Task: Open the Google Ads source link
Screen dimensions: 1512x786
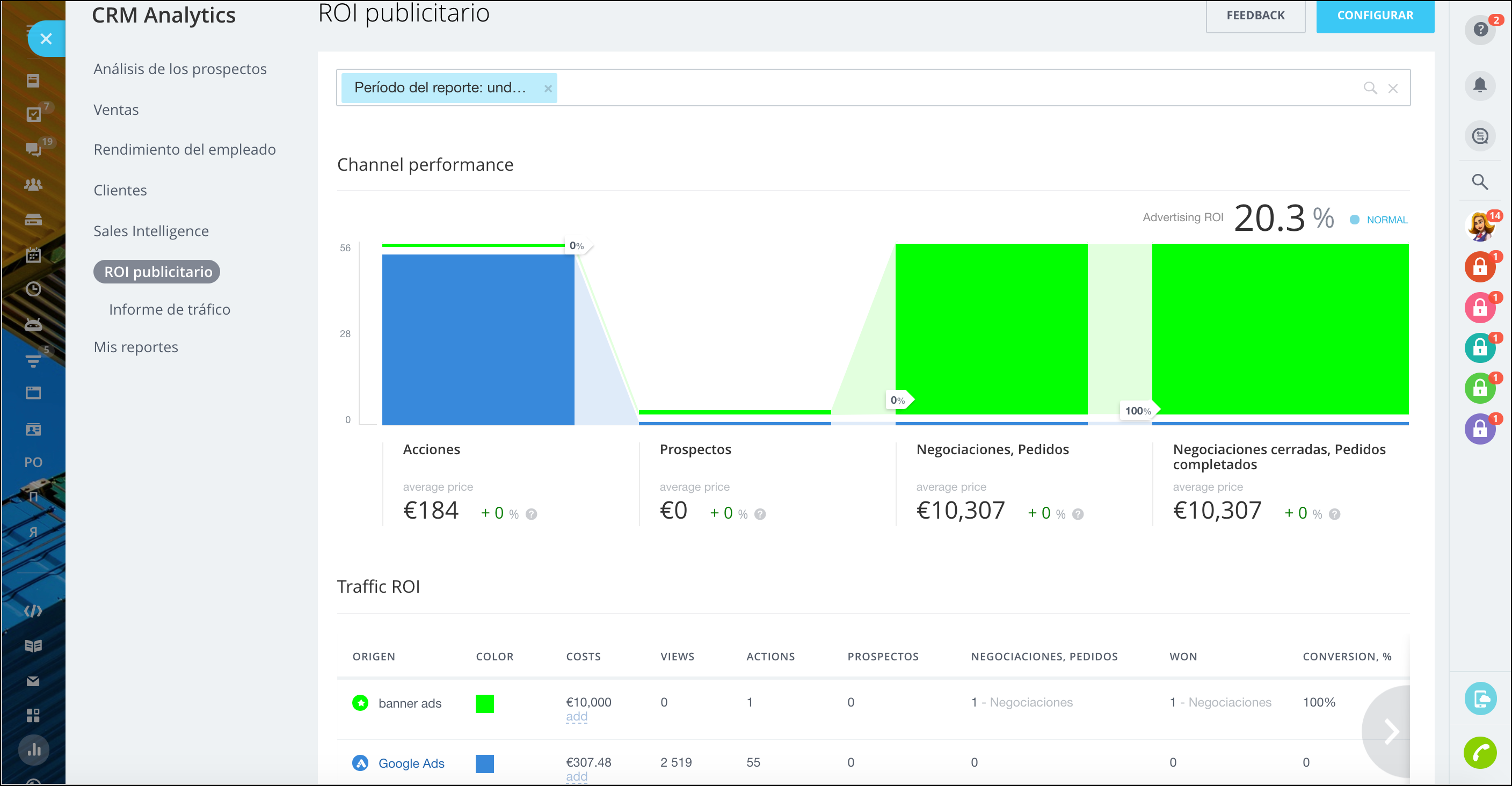Action: click(411, 763)
